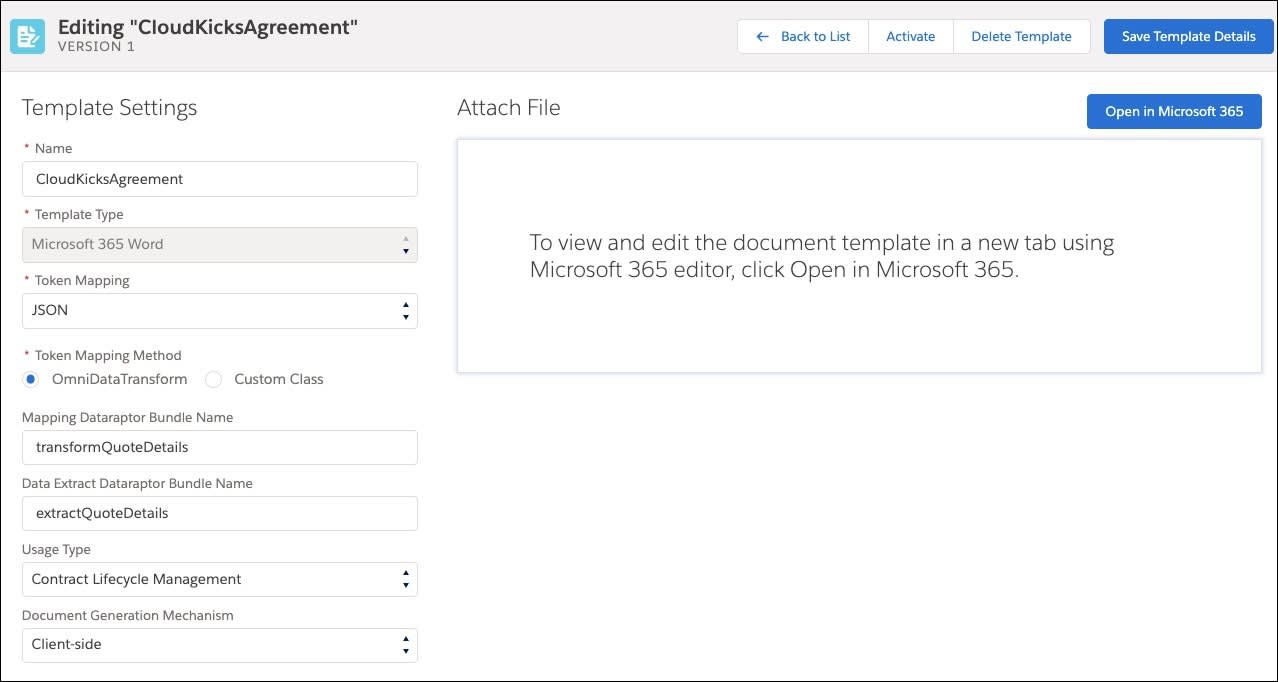Go Back to List
Image resolution: width=1278 pixels, height=682 pixels.
pos(813,36)
